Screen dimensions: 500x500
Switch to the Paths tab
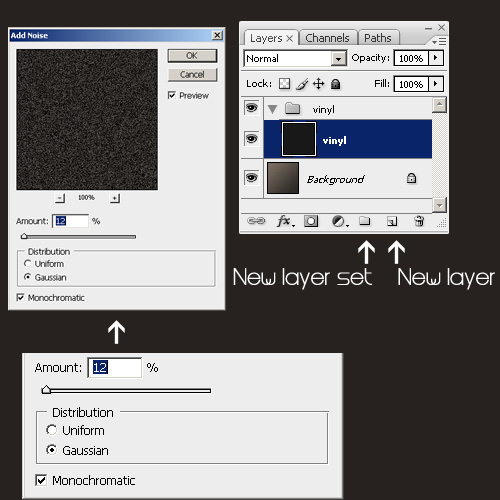click(x=378, y=38)
